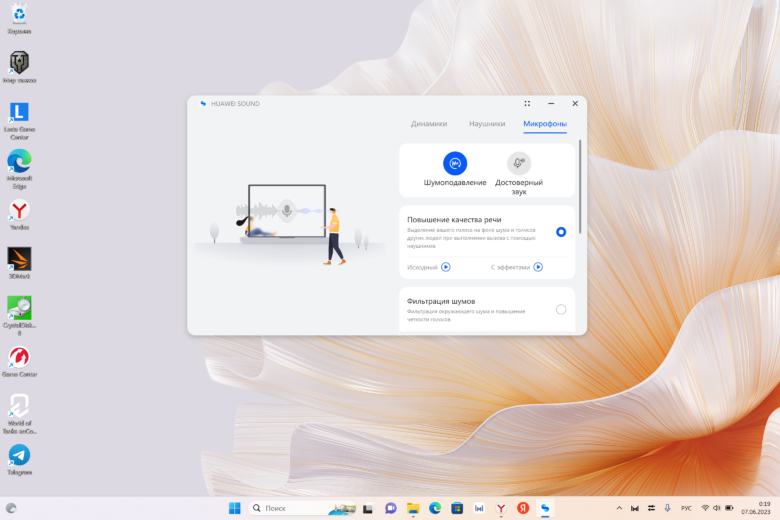Viewport: 780px width, 520px height.
Task: Click the Huawei Sound logo in title bar
Action: (203, 104)
